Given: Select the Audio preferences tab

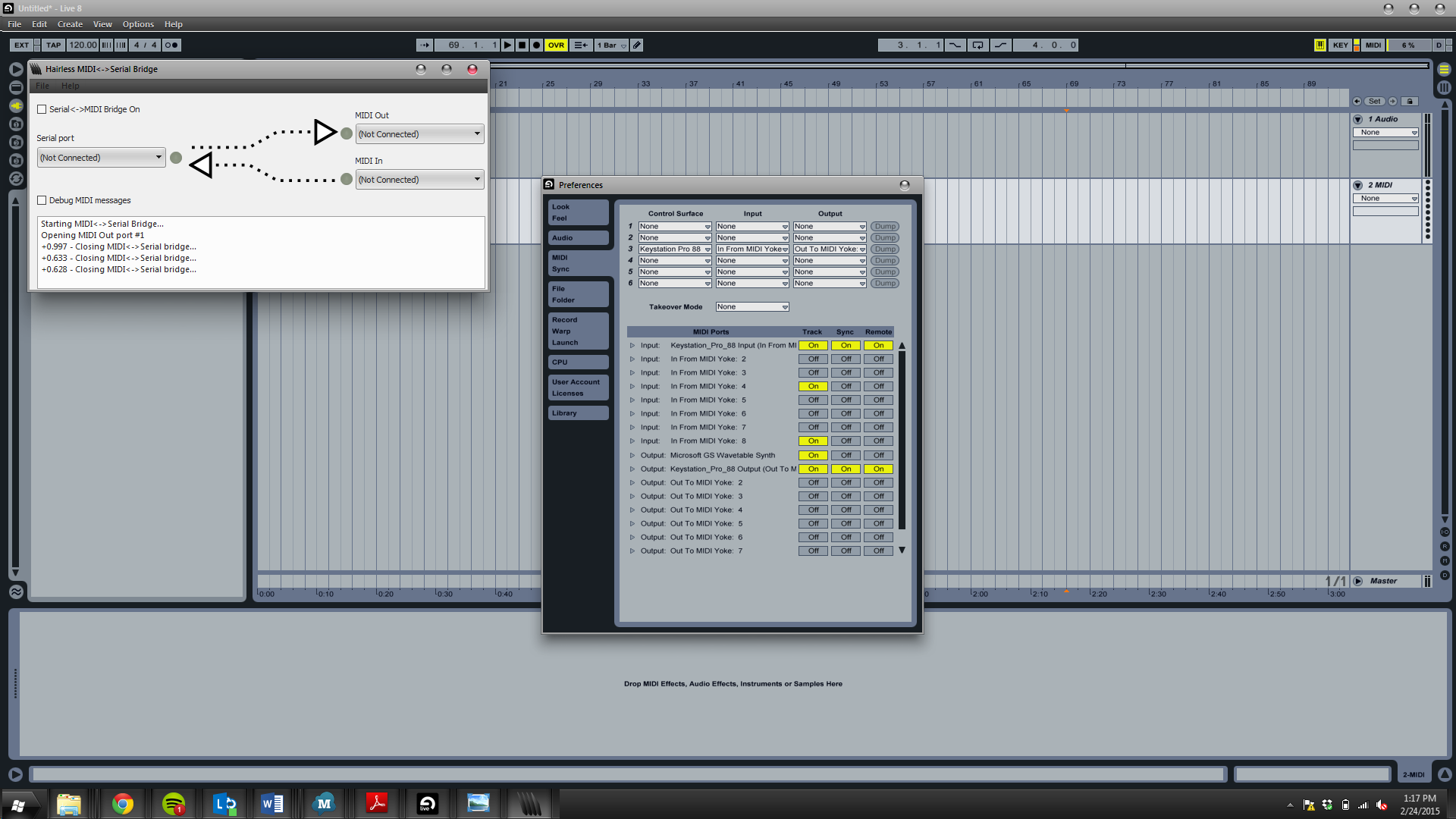Looking at the screenshot, I should [578, 238].
